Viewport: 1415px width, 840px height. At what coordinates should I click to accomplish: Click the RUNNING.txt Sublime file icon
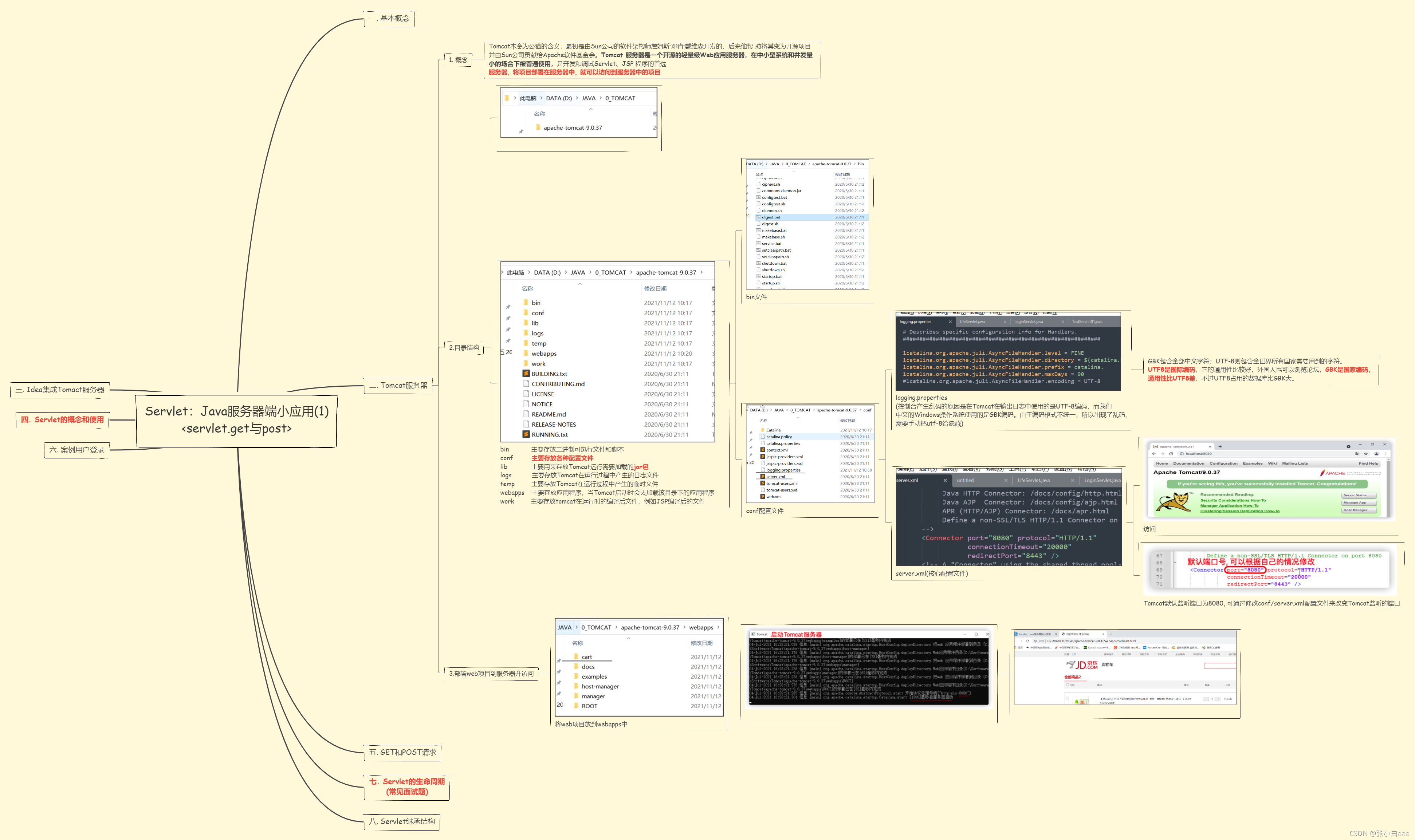[526, 435]
